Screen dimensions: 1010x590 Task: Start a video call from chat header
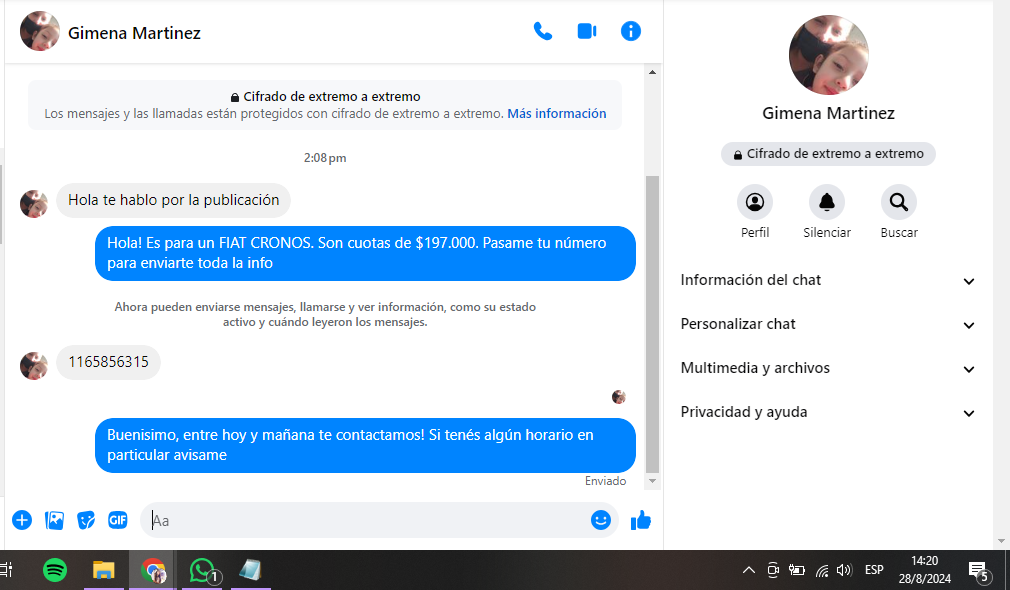pyautogui.click(x=587, y=31)
